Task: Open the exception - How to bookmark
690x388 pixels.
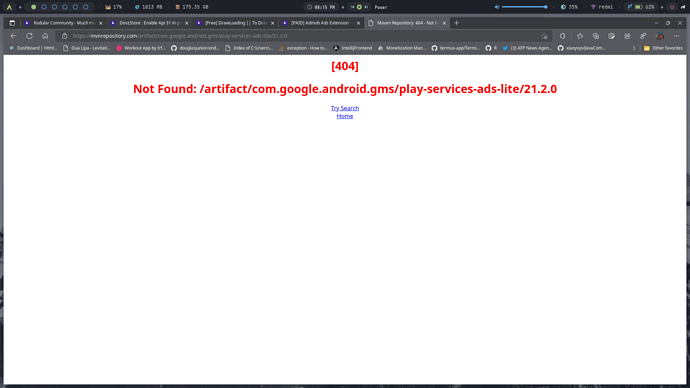Action: (303, 48)
